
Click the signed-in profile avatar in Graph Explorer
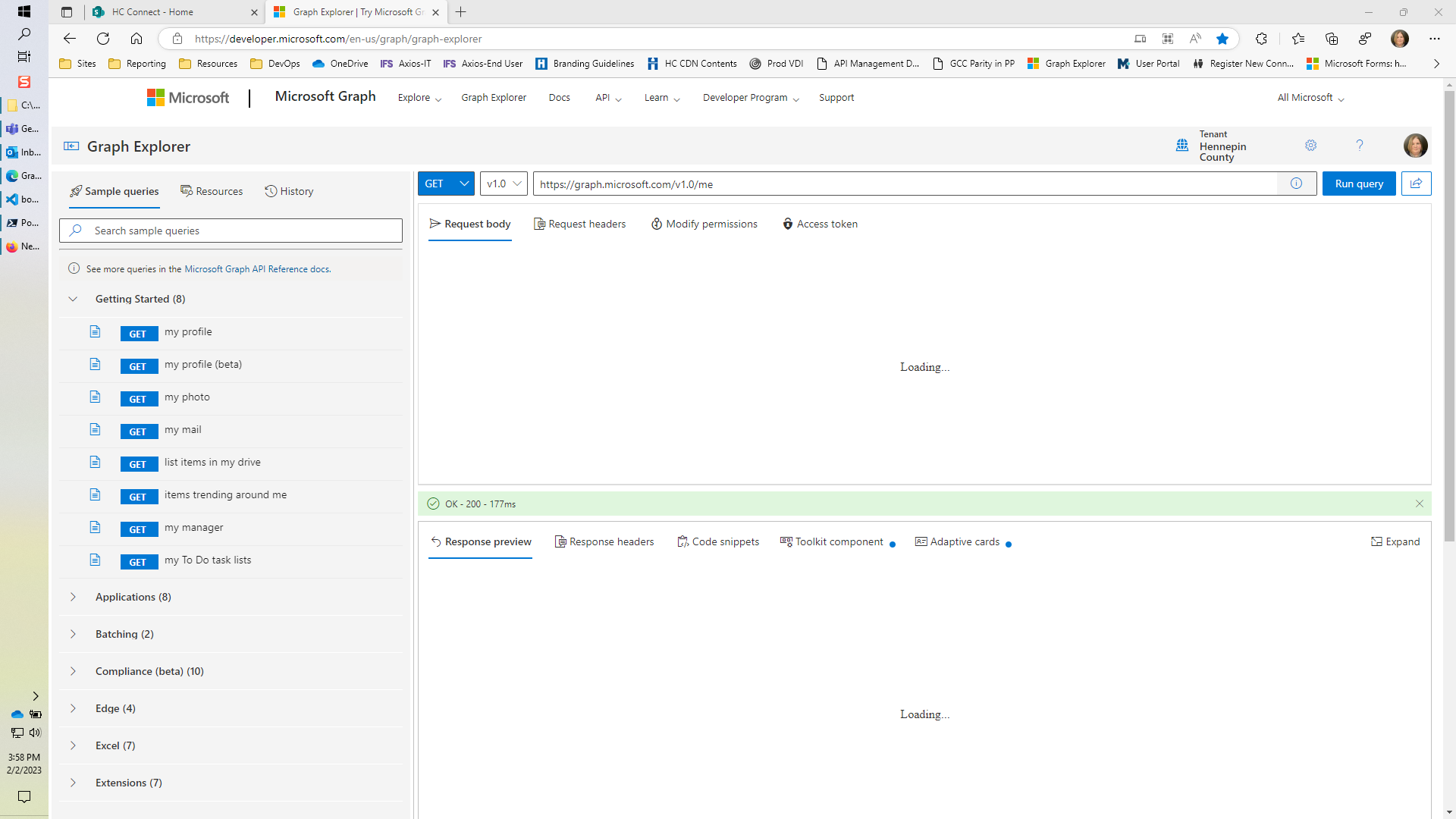coord(1416,146)
